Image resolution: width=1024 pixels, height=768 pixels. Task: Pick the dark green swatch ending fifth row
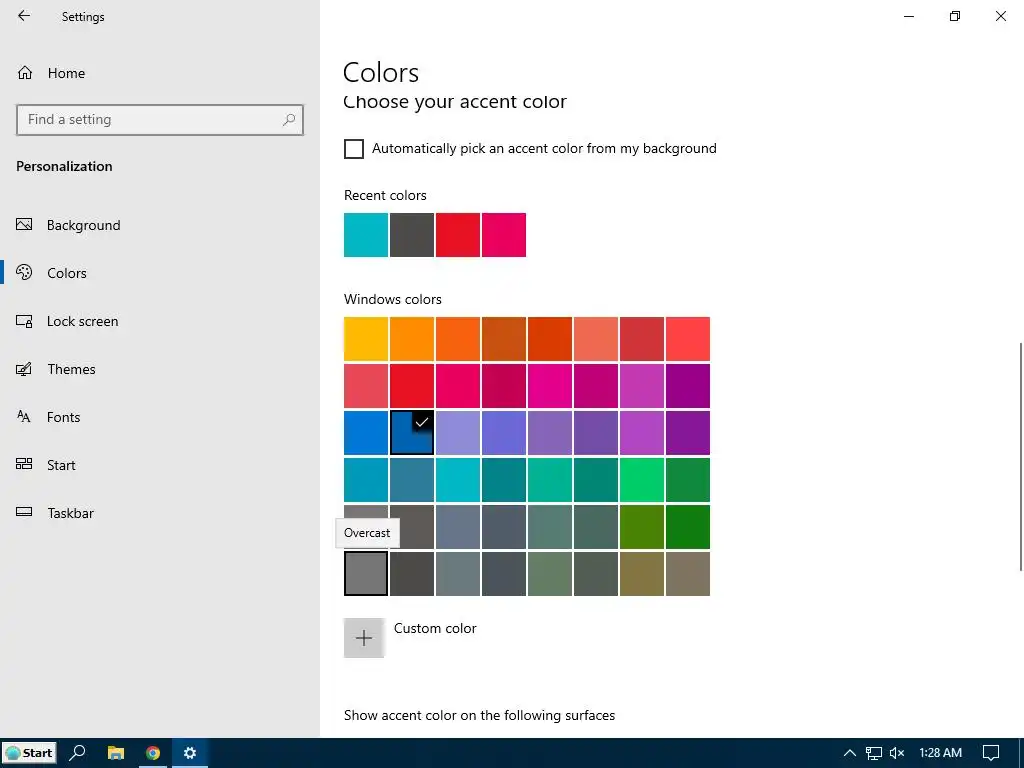tap(688, 527)
